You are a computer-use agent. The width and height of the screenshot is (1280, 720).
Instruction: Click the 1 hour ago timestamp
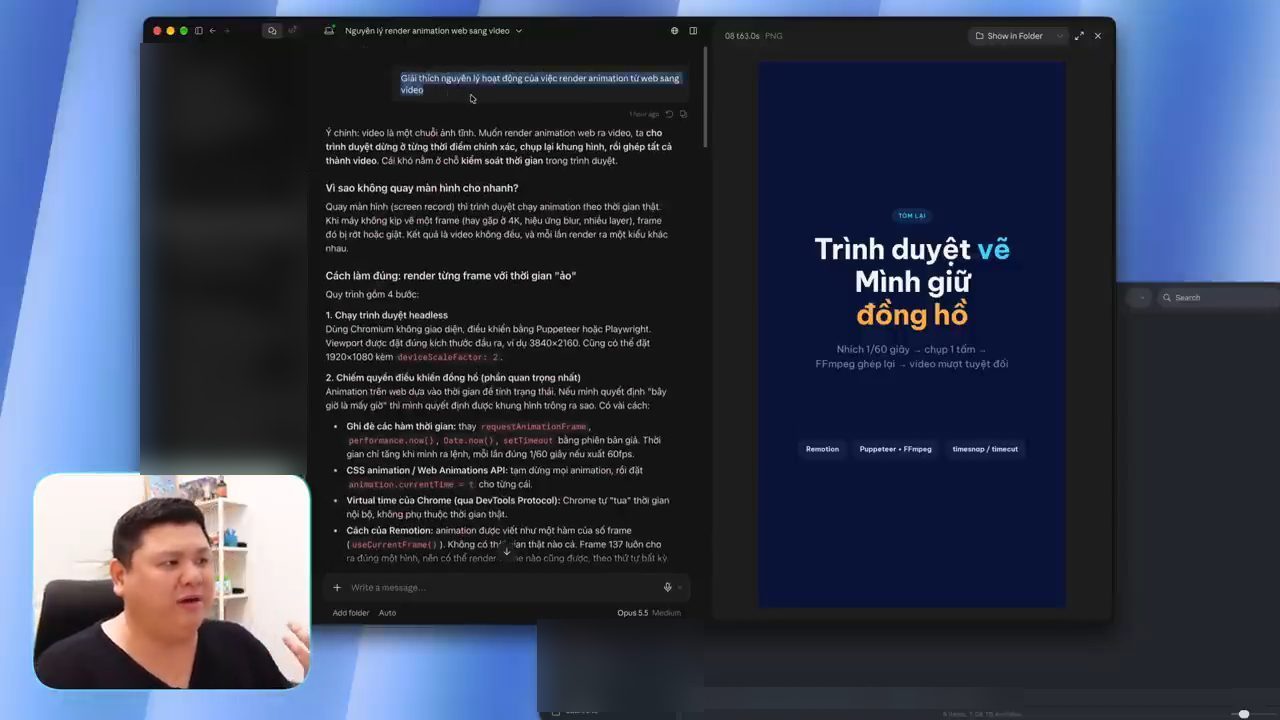[644, 114]
